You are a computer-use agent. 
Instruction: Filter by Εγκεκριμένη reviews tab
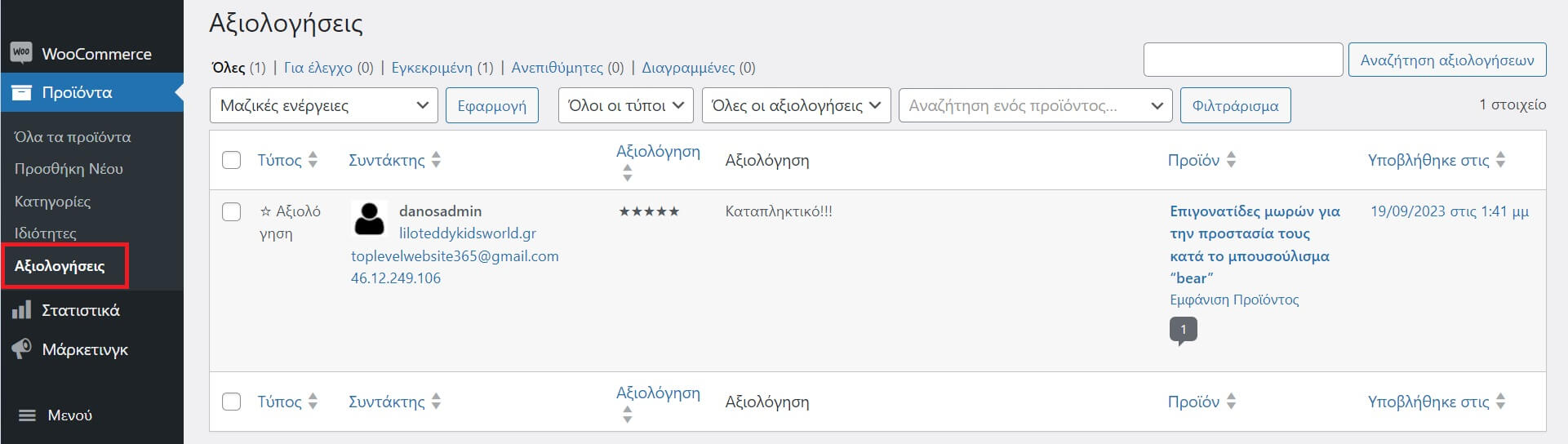432,68
